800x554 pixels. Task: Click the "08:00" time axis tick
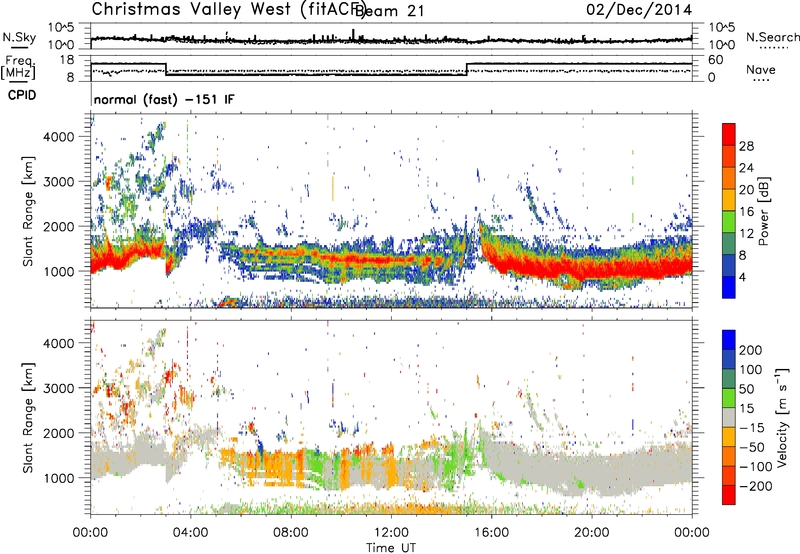290,533
